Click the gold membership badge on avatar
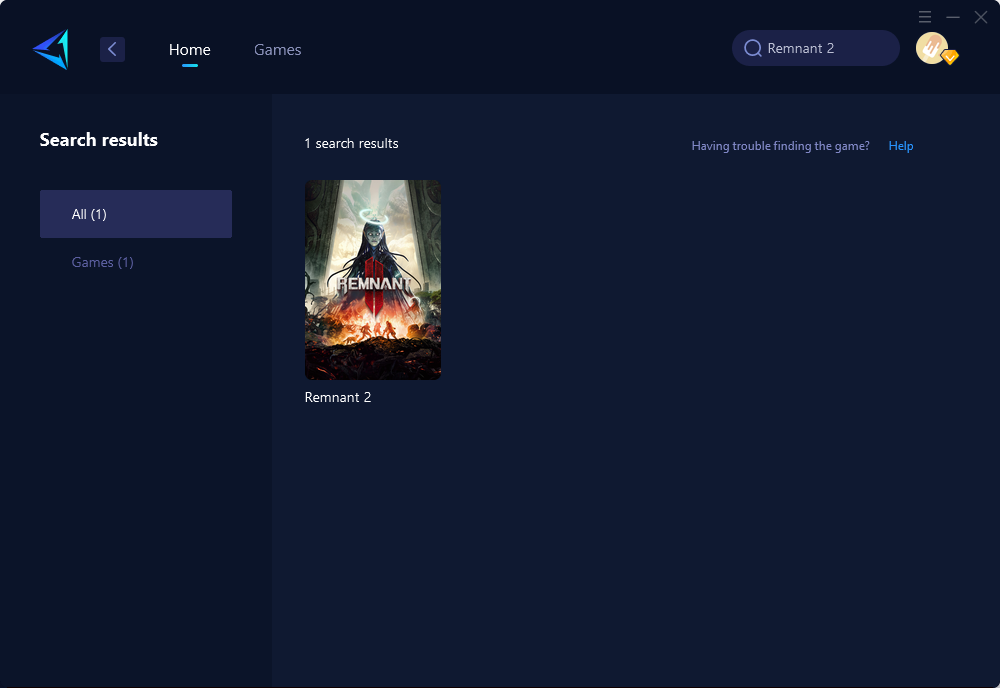The width and height of the screenshot is (1000, 688). 950,57
